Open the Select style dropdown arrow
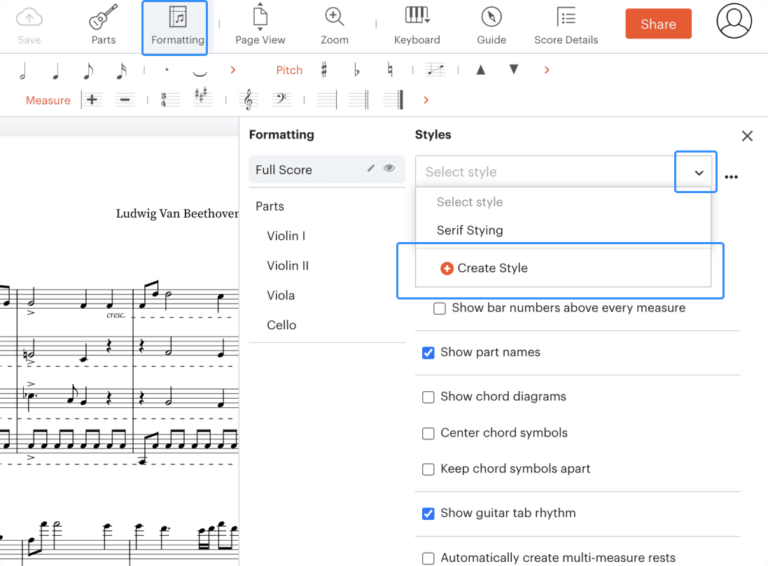768x566 pixels. click(x=699, y=172)
